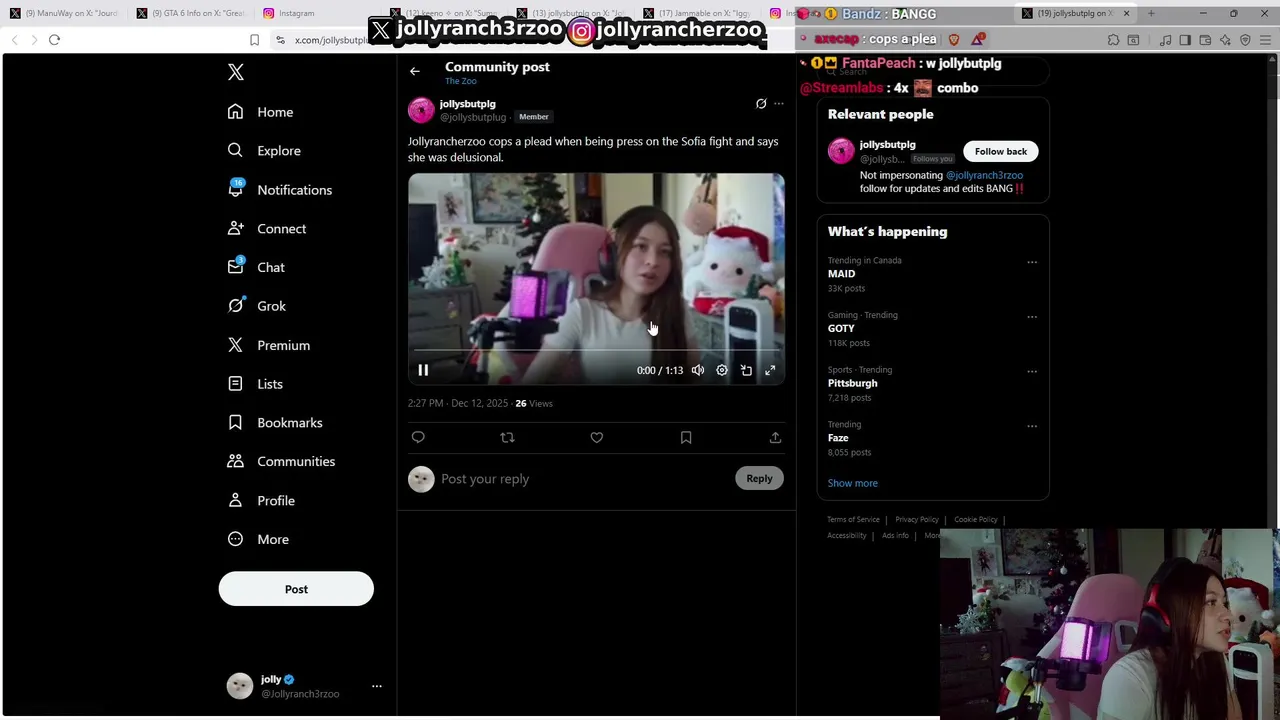Open the Ads info footer link

895,535
